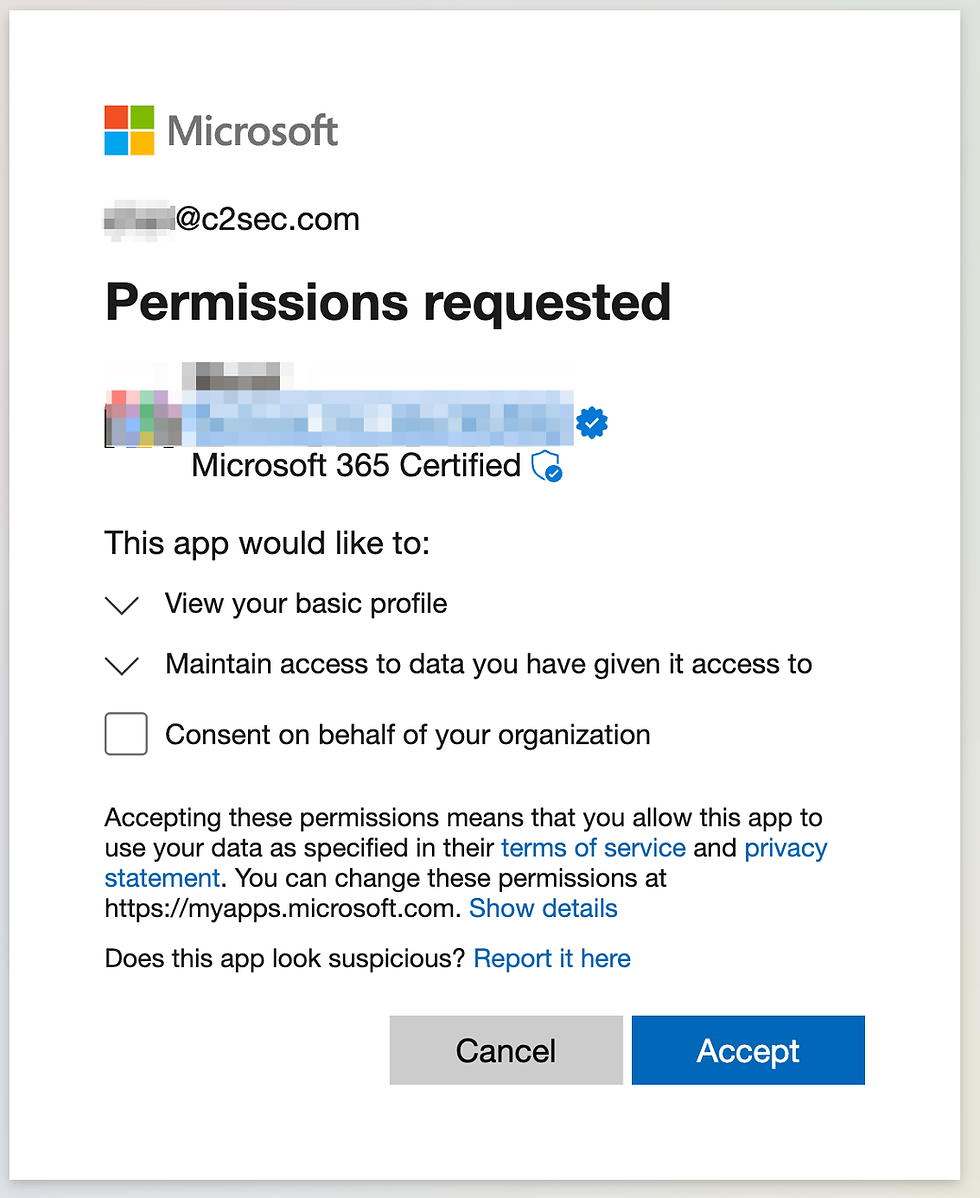Click Does this app look suspicious text
Screen dimensions: 980x1198
click(285, 958)
